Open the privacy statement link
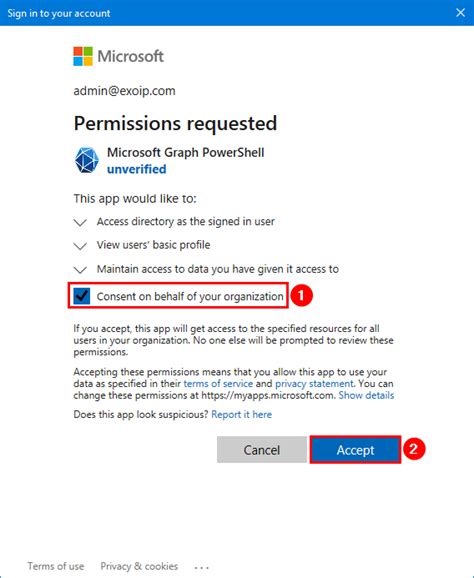This screenshot has height=578, width=474. 314,384
